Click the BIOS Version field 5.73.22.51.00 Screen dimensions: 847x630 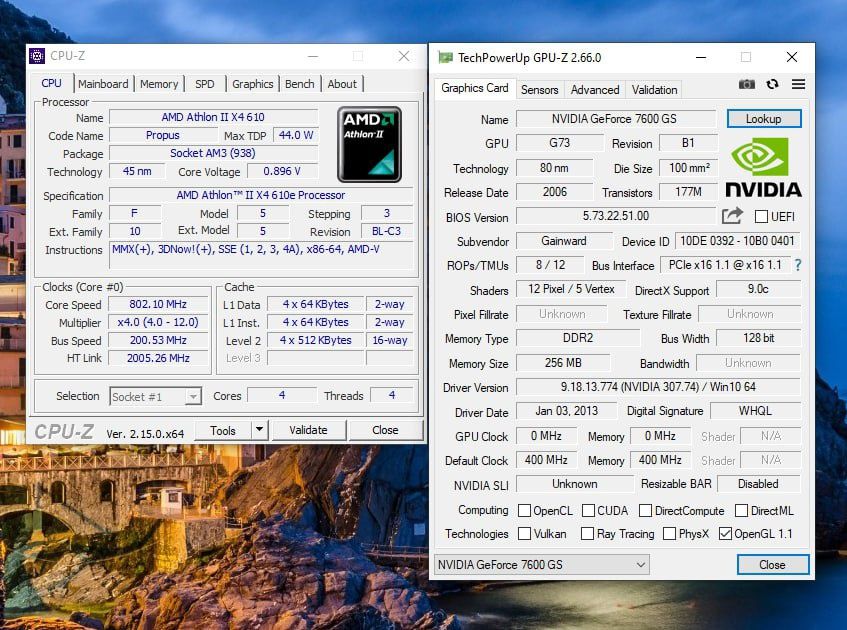pos(616,216)
